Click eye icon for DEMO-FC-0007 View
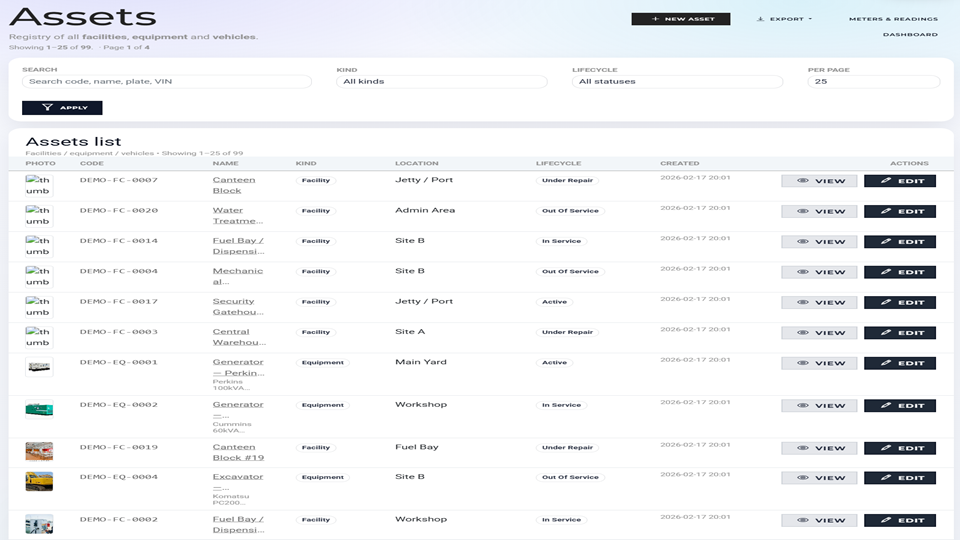This screenshot has width=960, height=540. (802, 182)
